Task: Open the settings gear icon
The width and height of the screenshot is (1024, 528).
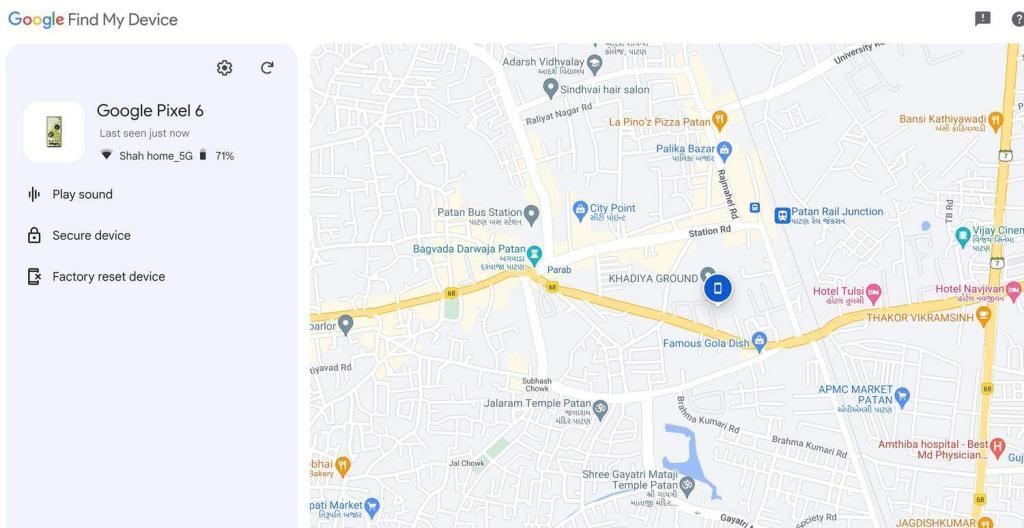Action: pos(224,68)
